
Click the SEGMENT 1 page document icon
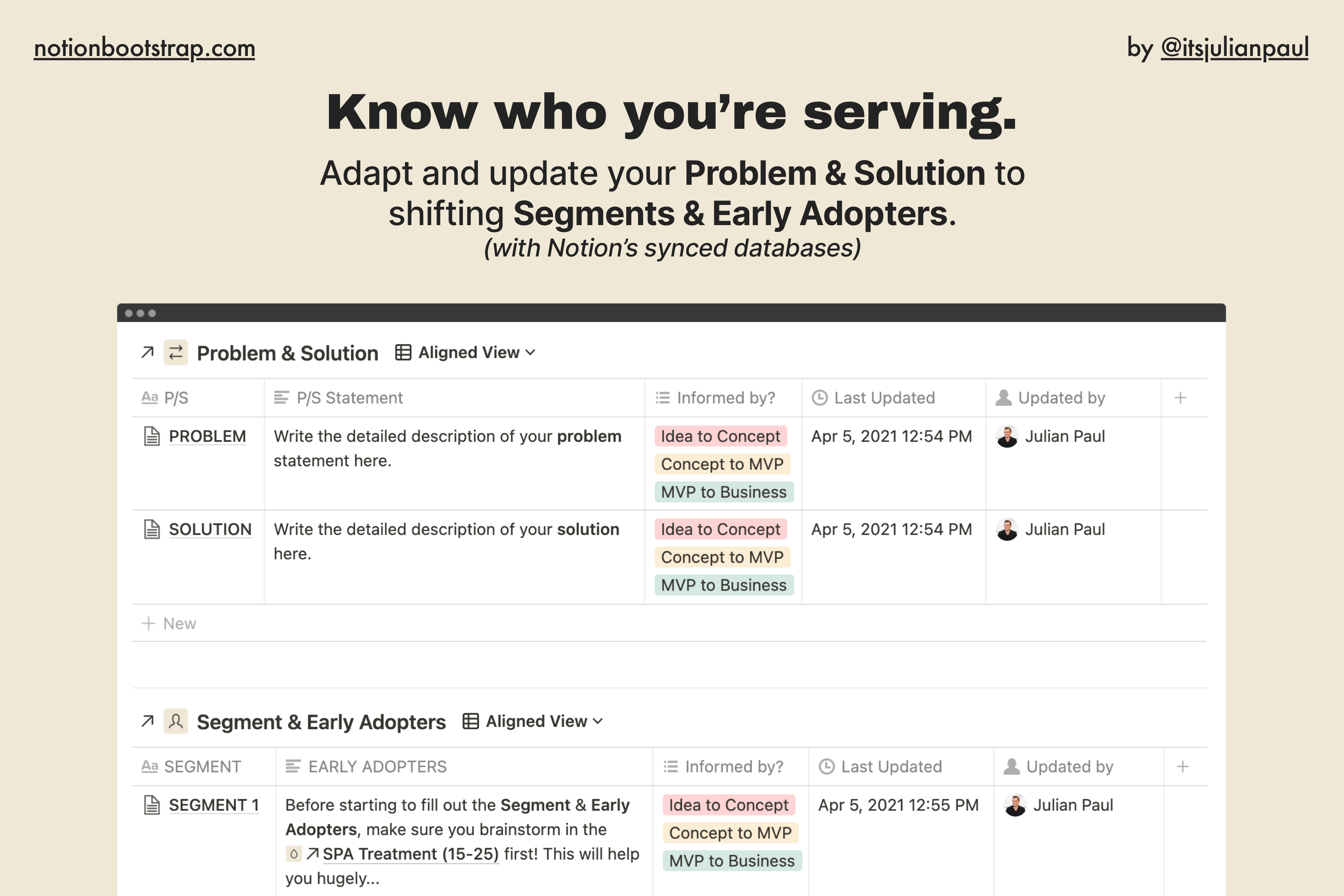tap(152, 805)
